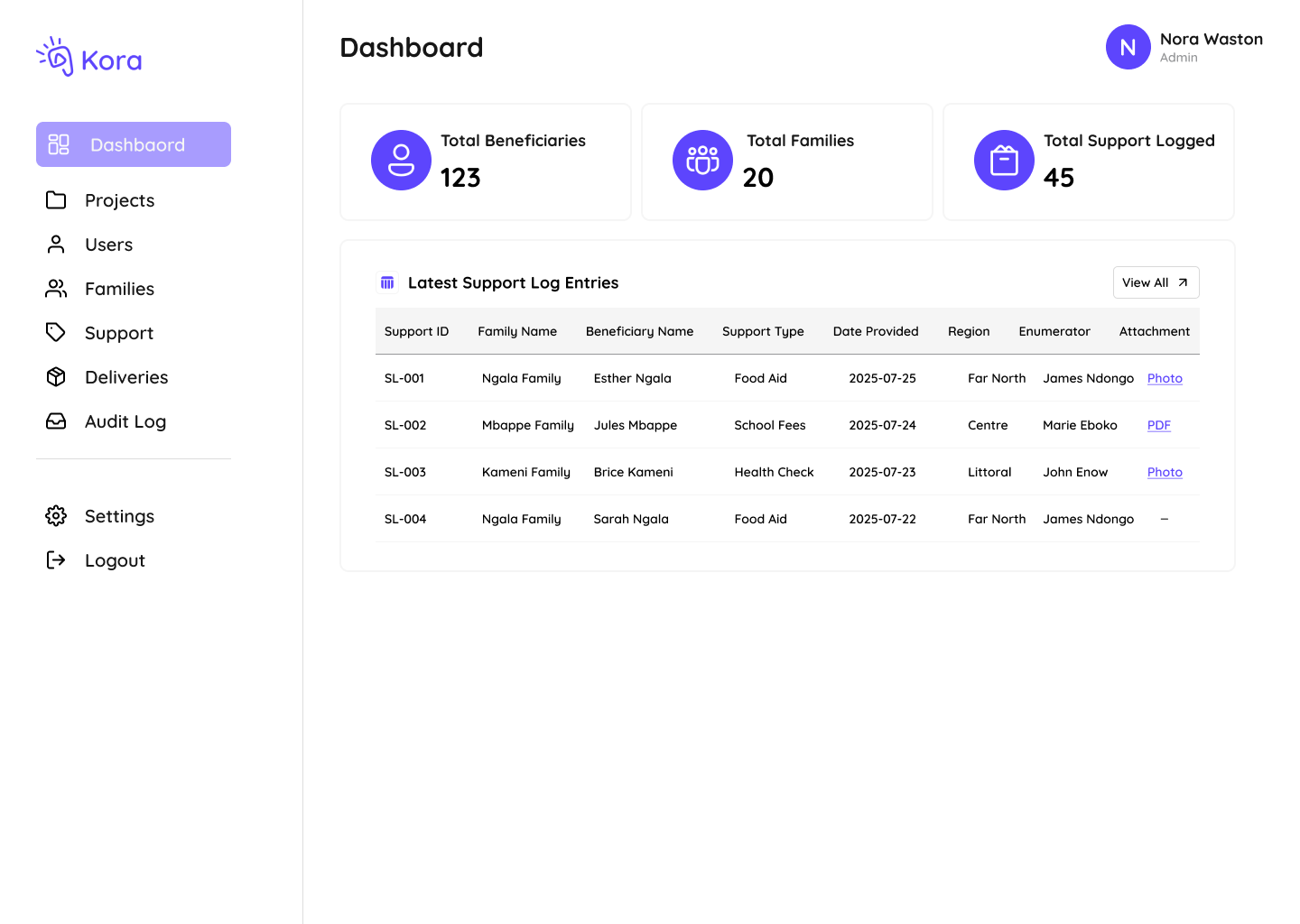Click the Enumerator column header
This screenshot has height=924, width=1300.
tap(1054, 331)
